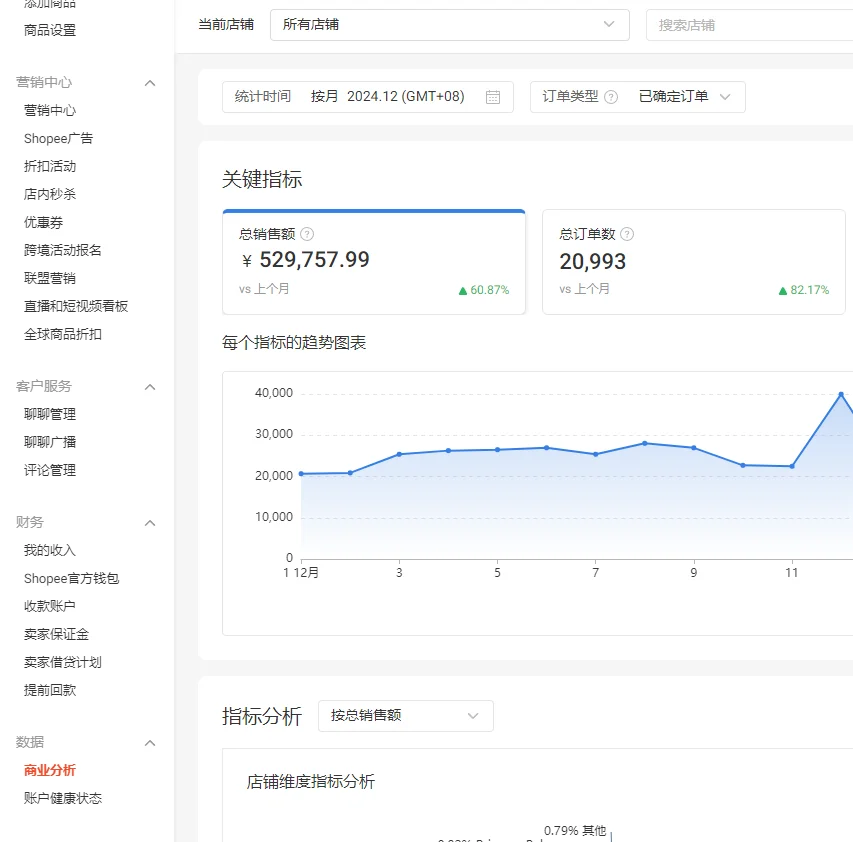Open the calendar date picker icon
This screenshot has height=842, width=853.
[491, 96]
